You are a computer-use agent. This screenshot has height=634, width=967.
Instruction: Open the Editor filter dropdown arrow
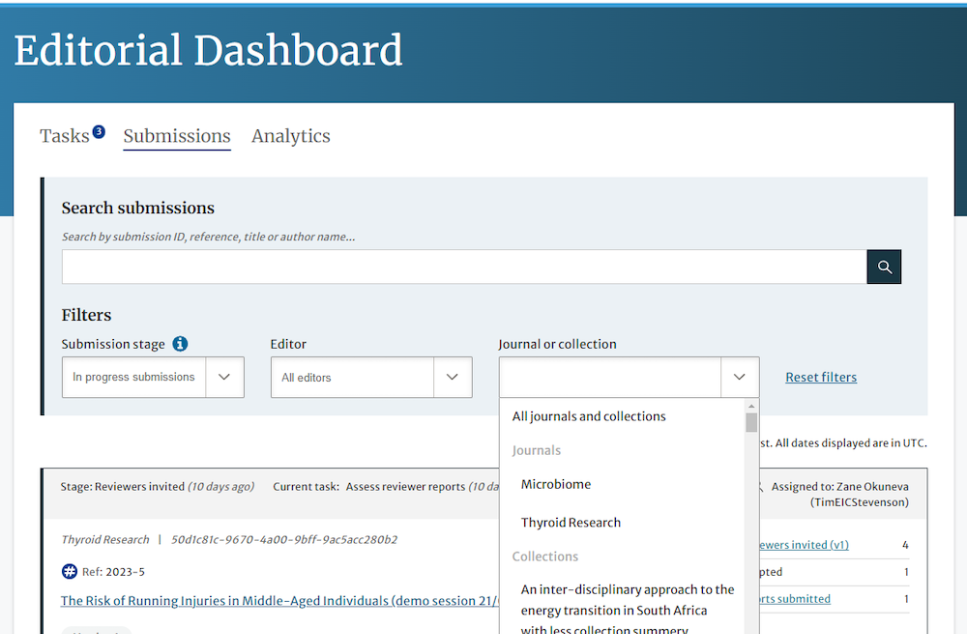pyautogui.click(x=452, y=377)
